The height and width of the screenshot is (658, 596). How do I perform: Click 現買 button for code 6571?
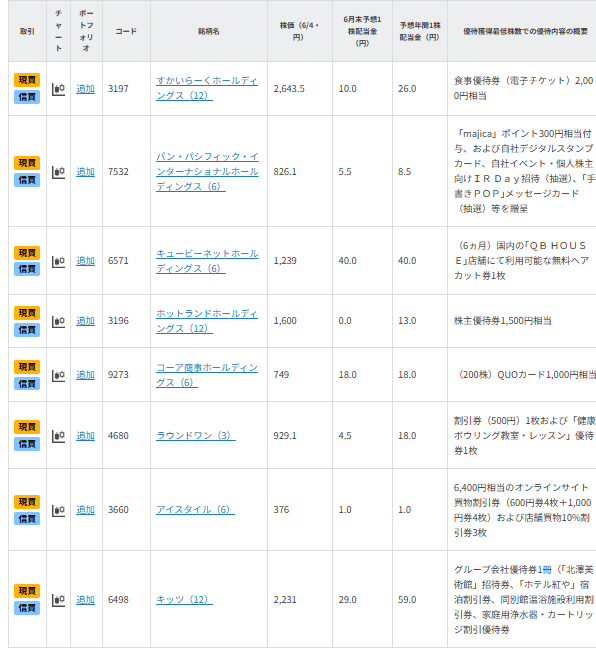27,253
